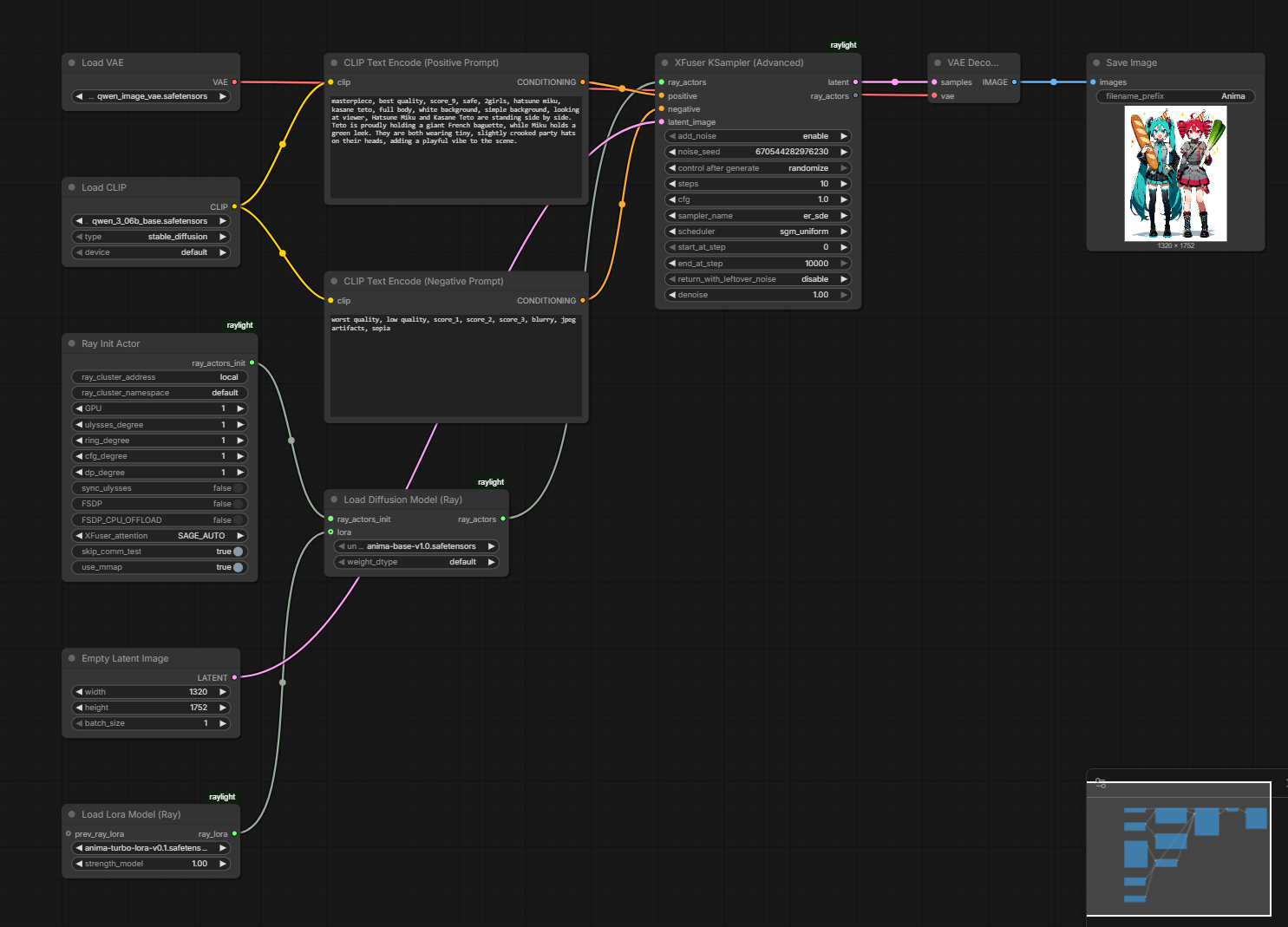Click the IMAGE output port on VAE Decode

[x=1014, y=82]
